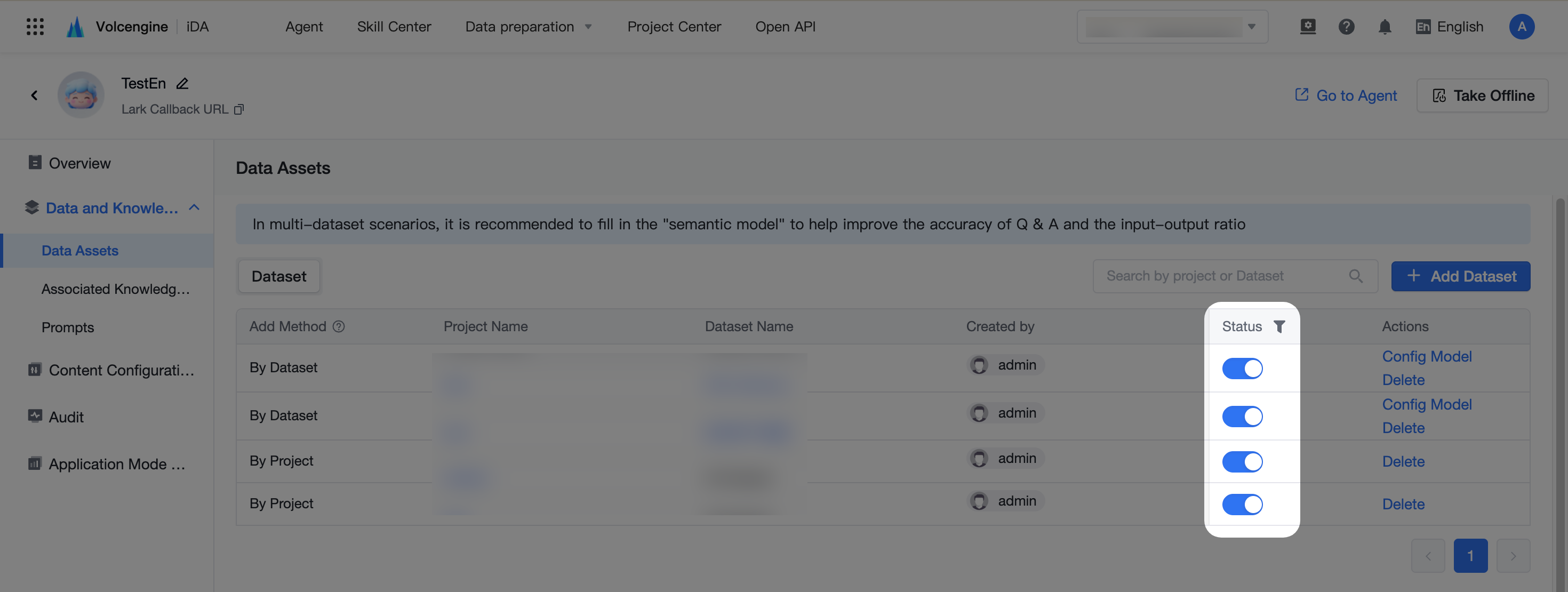1568x592 pixels.
Task: Toggle status of first By Dataset row
Action: 1242,368
